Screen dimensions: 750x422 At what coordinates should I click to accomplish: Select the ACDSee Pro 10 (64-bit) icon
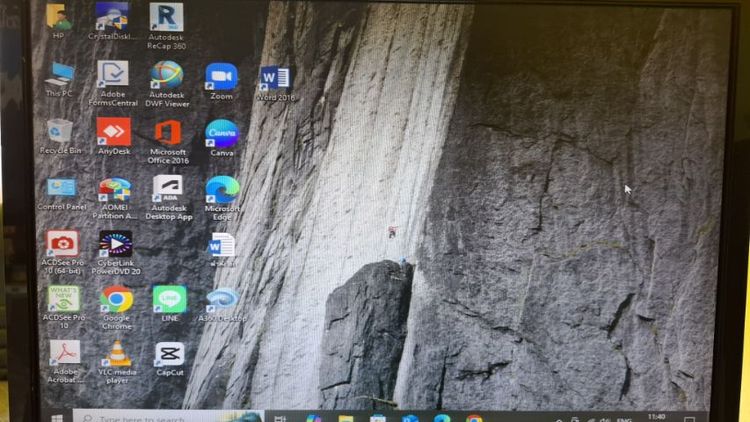click(63, 252)
